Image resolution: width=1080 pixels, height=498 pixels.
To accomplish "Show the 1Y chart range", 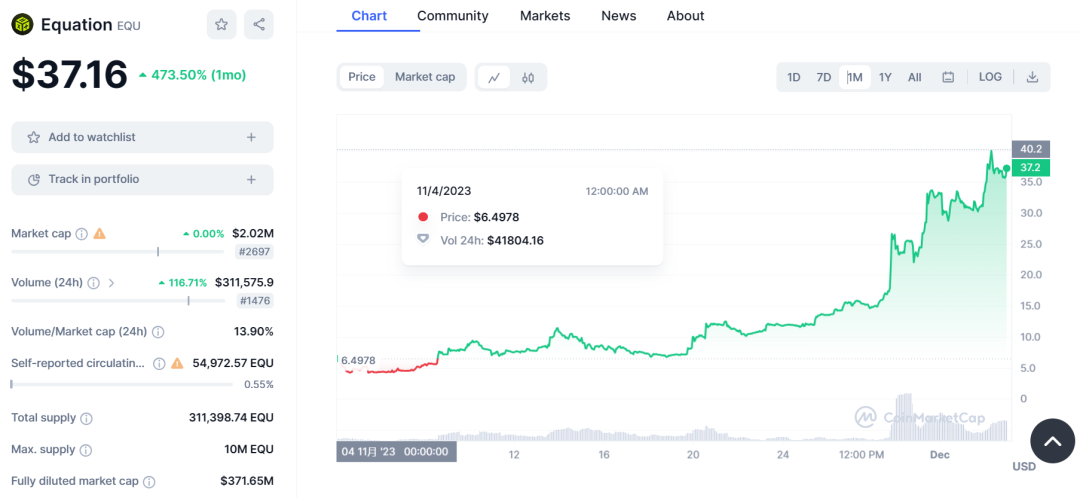I will tap(885, 77).
